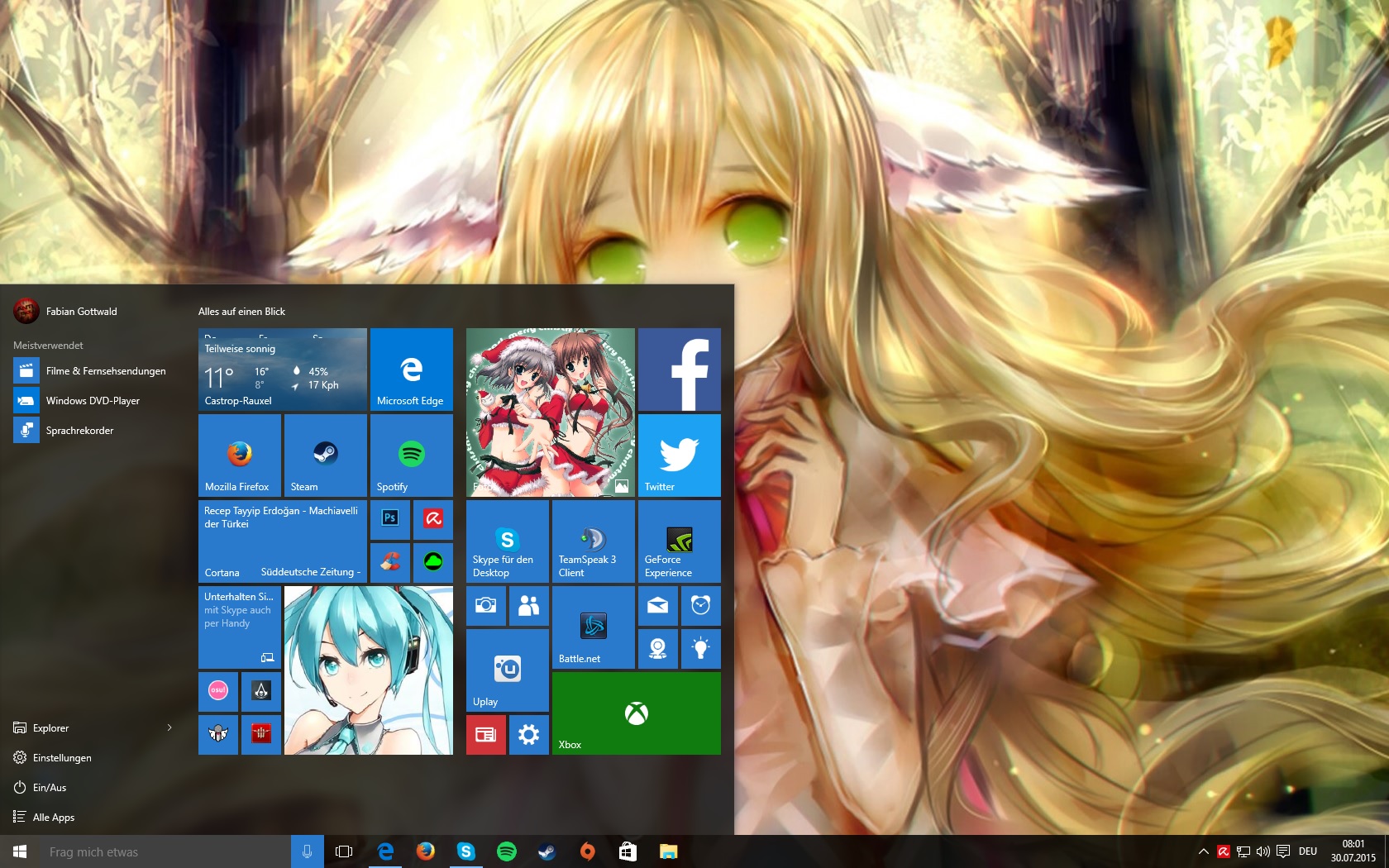Launch Spotify from Start tiles

point(411,455)
